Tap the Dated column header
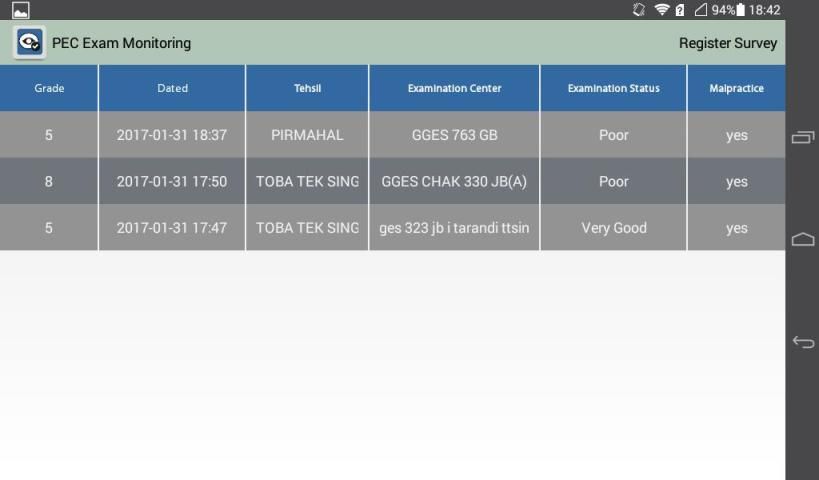Viewport: 819px width, 480px height. [x=172, y=88]
